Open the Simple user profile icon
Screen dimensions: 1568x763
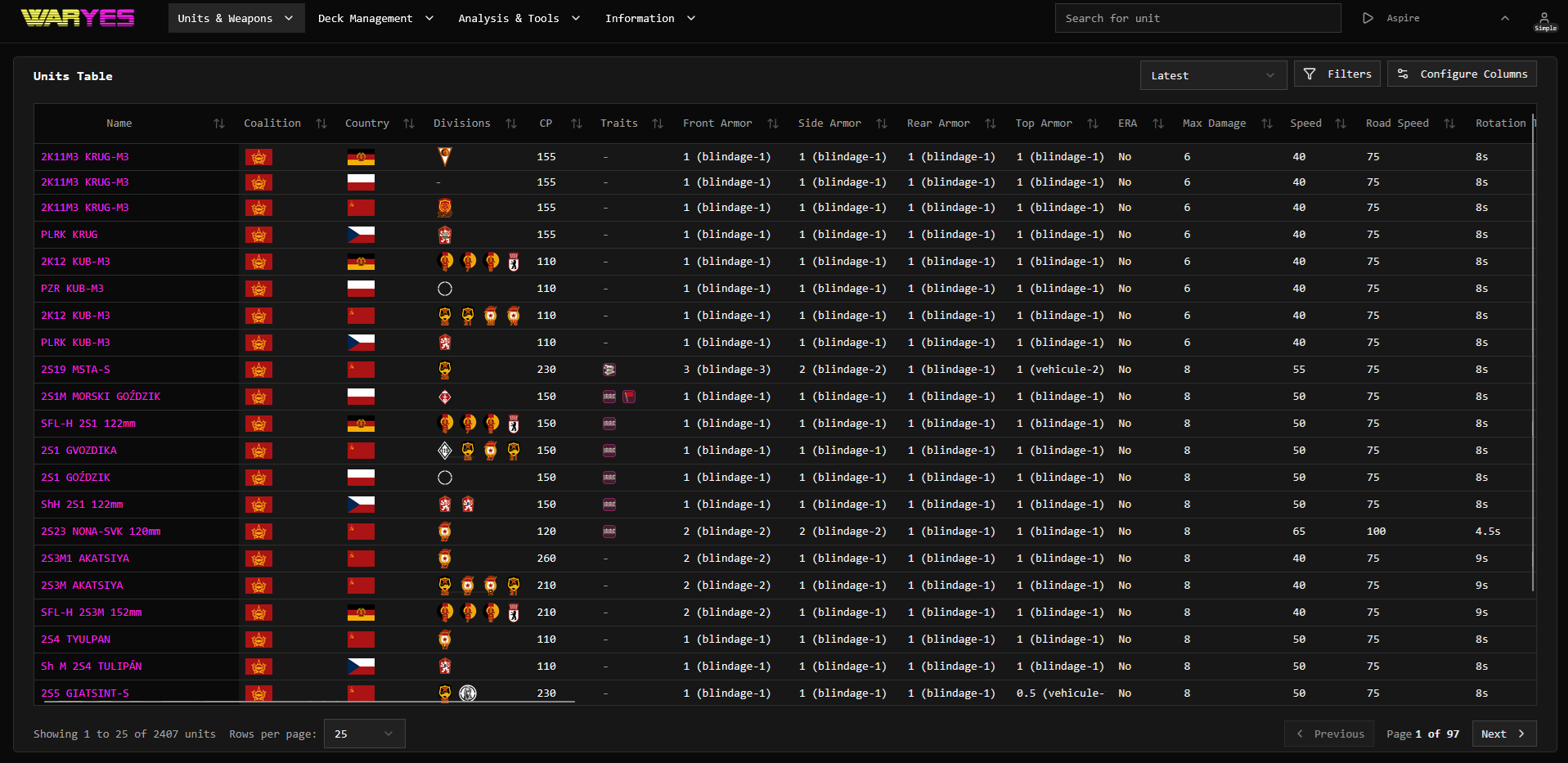click(1544, 20)
